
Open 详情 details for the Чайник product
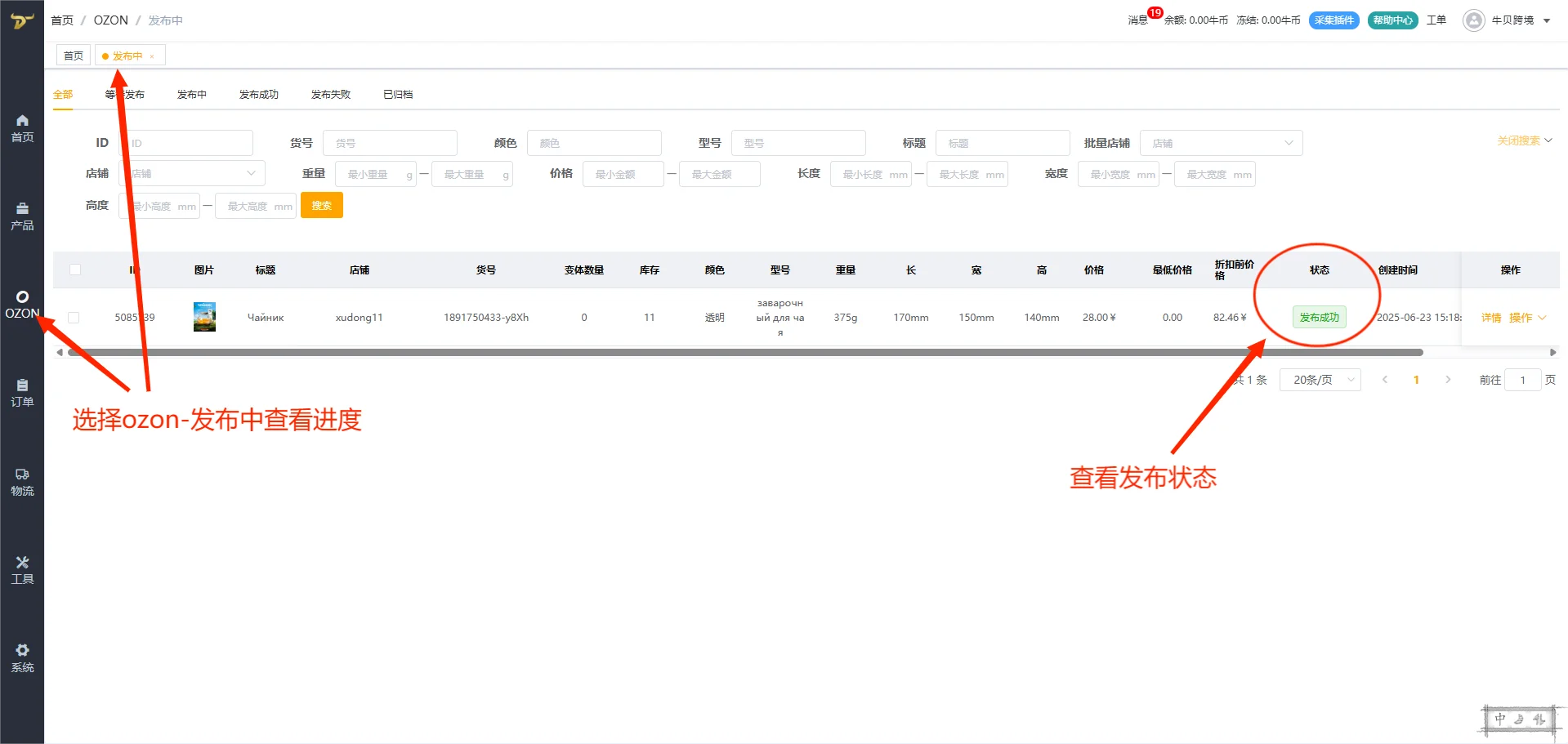[x=1490, y=318]
